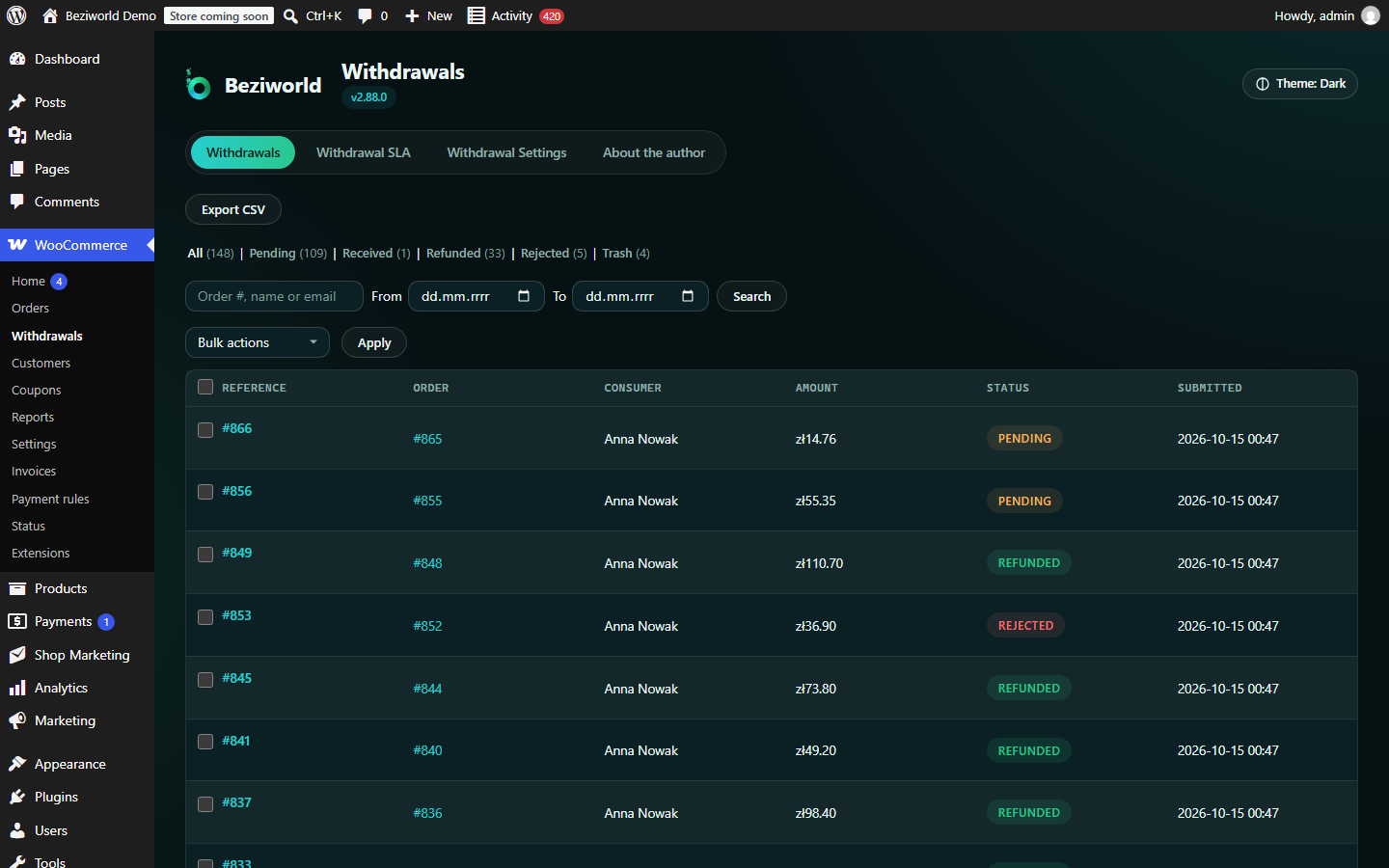The width and height of the screenshot is (1389, 868).
Task: Click the Products archive icon
Action: [17, 588]
